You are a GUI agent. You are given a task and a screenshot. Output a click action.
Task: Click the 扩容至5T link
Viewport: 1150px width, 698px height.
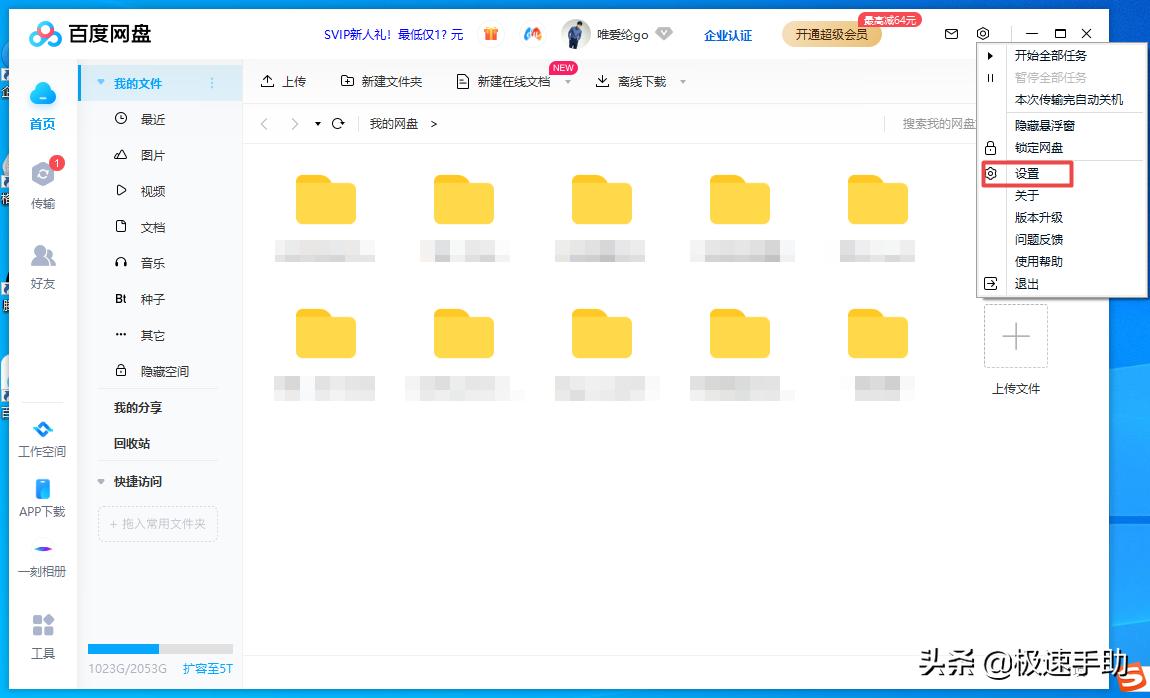[x=208, y=669]
